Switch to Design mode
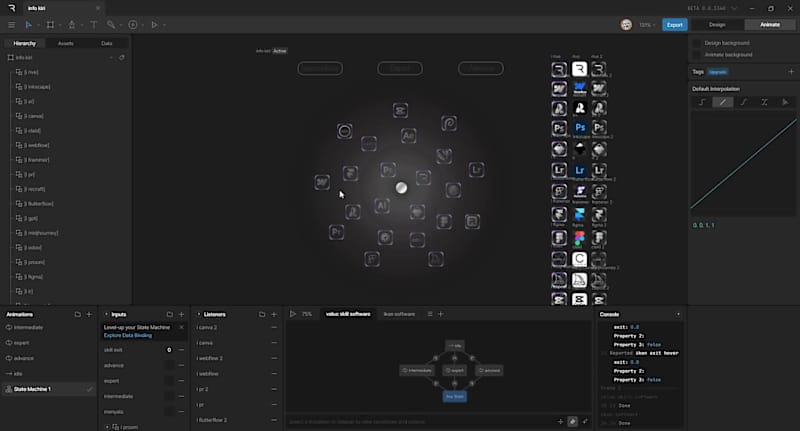 point(717,24)
